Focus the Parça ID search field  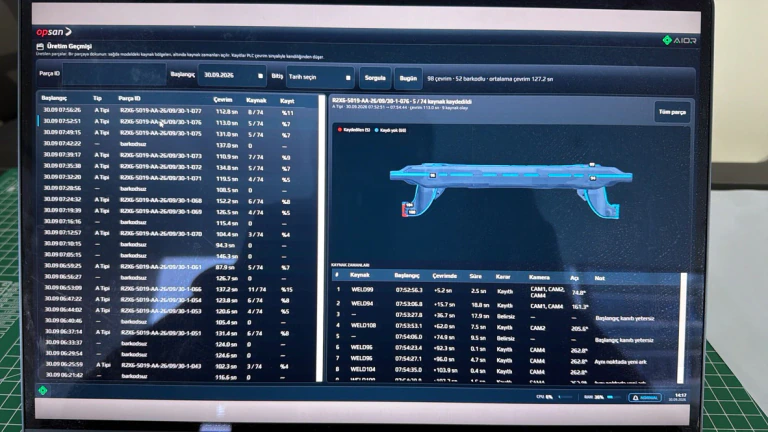pos(114,74)
